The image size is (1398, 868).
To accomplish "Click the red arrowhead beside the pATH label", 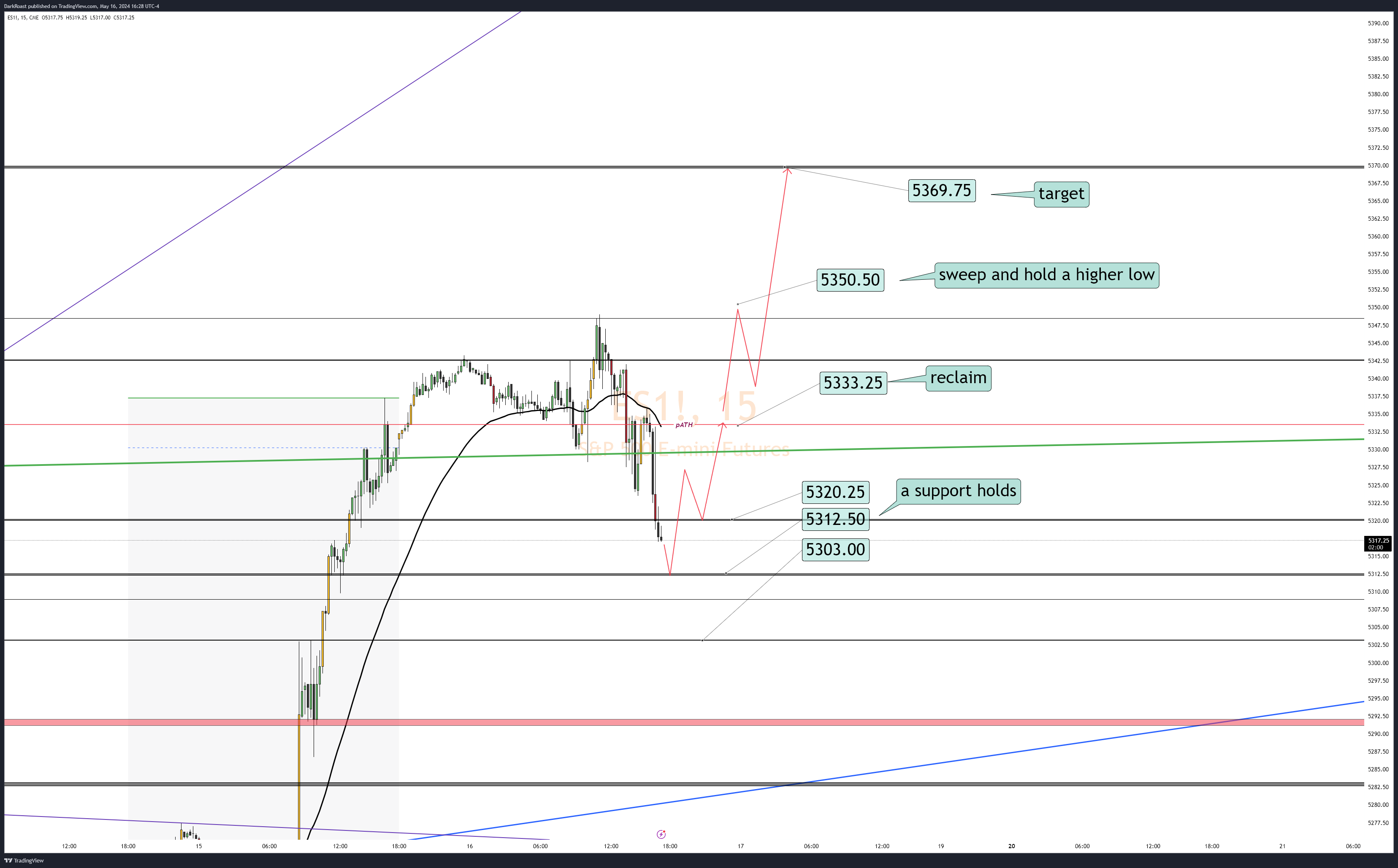I will click(x=723, y=425).
